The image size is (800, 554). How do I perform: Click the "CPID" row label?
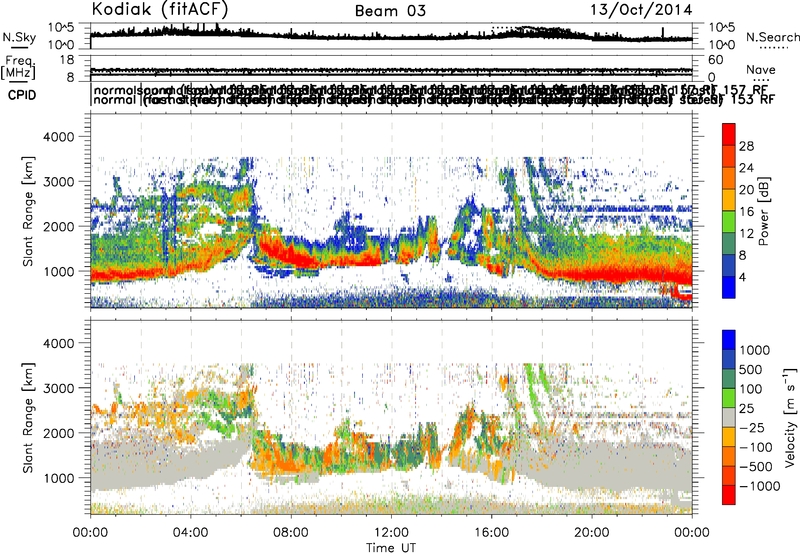(x=22, y=95)
